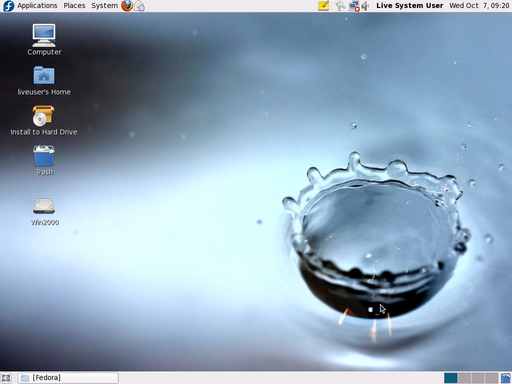Click the authentication keys tray icon
512x384 pixels.
(340, 6)
